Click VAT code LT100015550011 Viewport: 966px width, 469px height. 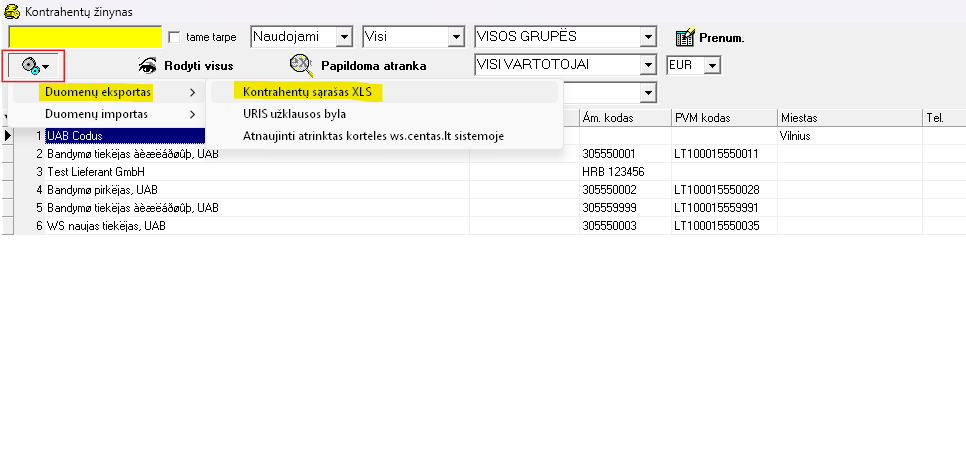716,154
